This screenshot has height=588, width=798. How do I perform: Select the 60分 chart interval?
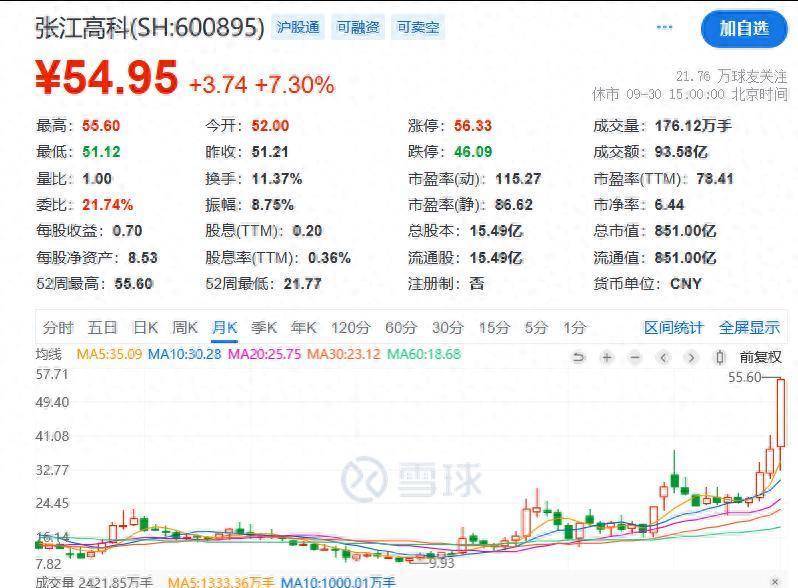pyautogui.click(x=400, y=327)
